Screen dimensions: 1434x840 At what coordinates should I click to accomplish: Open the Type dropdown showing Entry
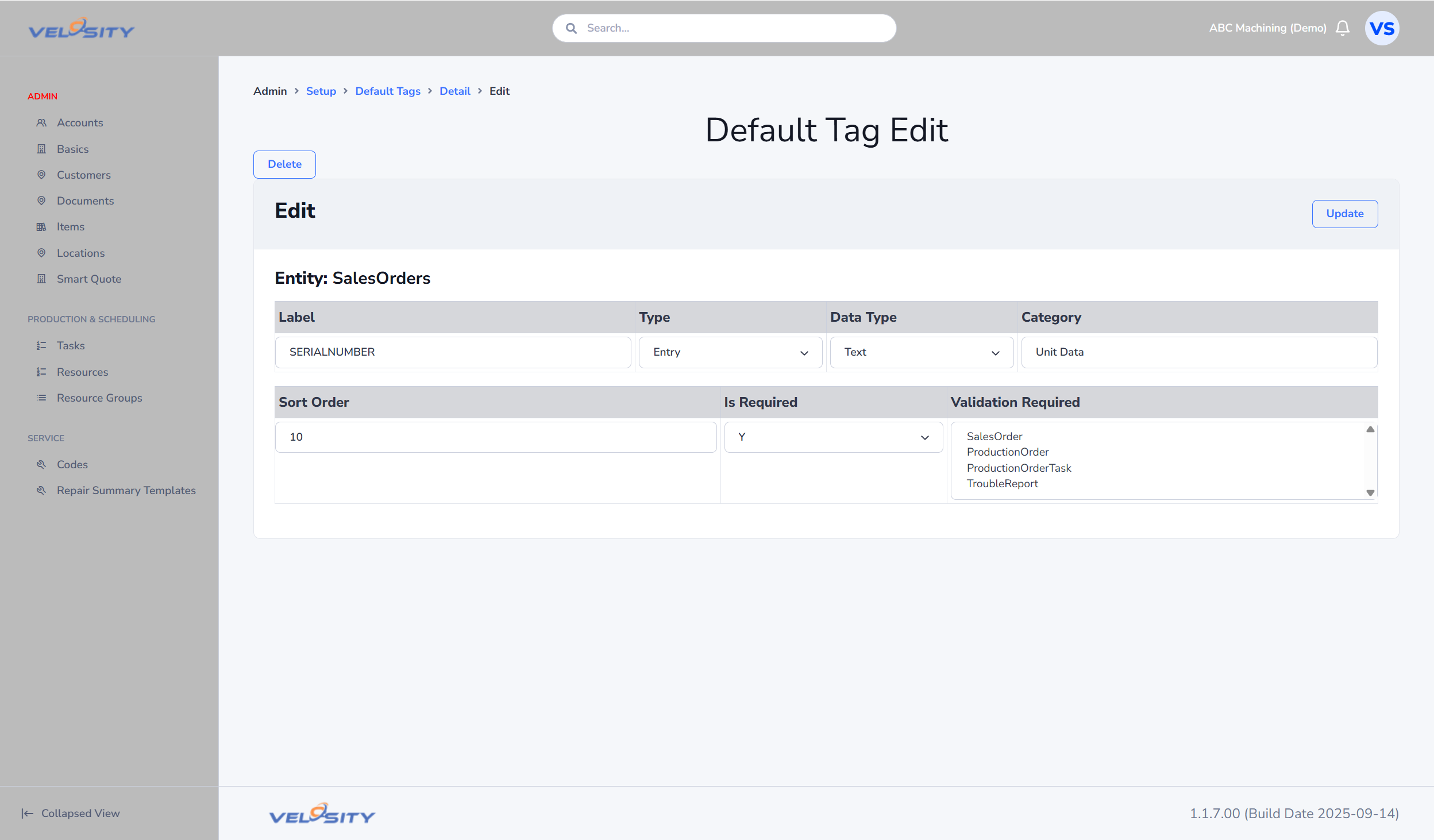(730, 352)
